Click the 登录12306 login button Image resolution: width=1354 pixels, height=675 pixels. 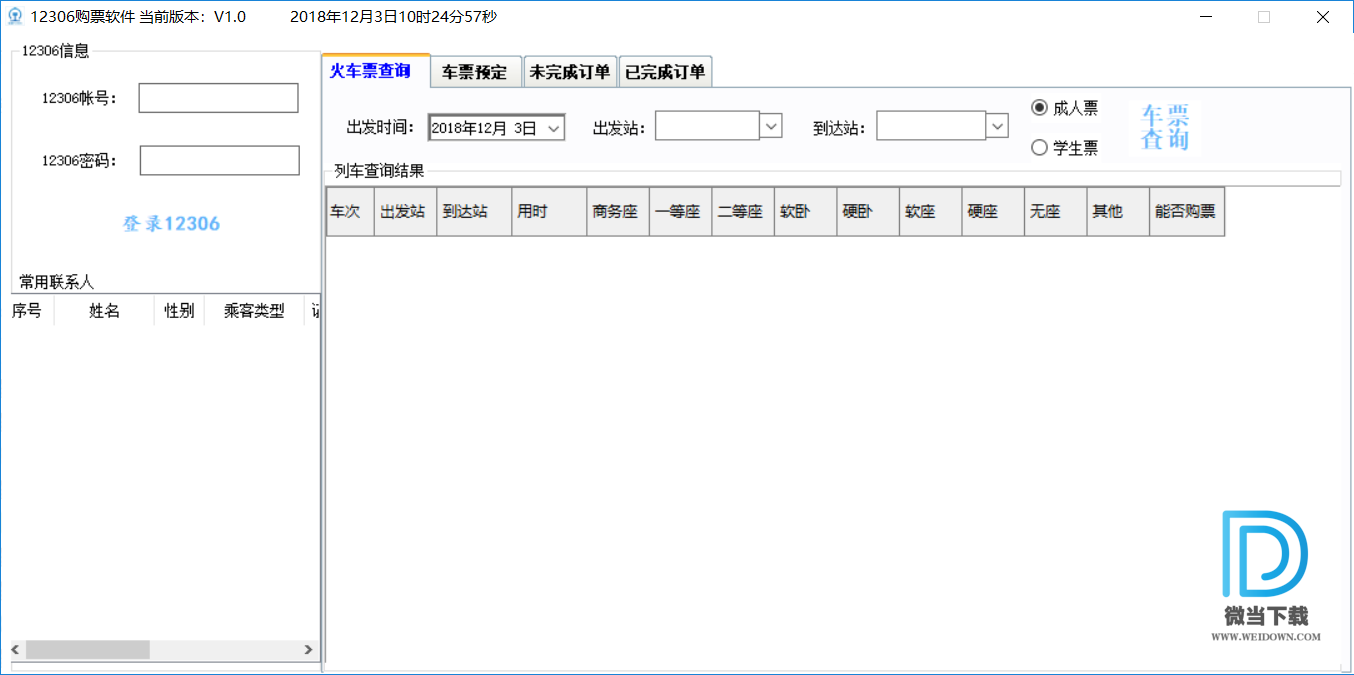pyautogui.click(x=171, y=224)
